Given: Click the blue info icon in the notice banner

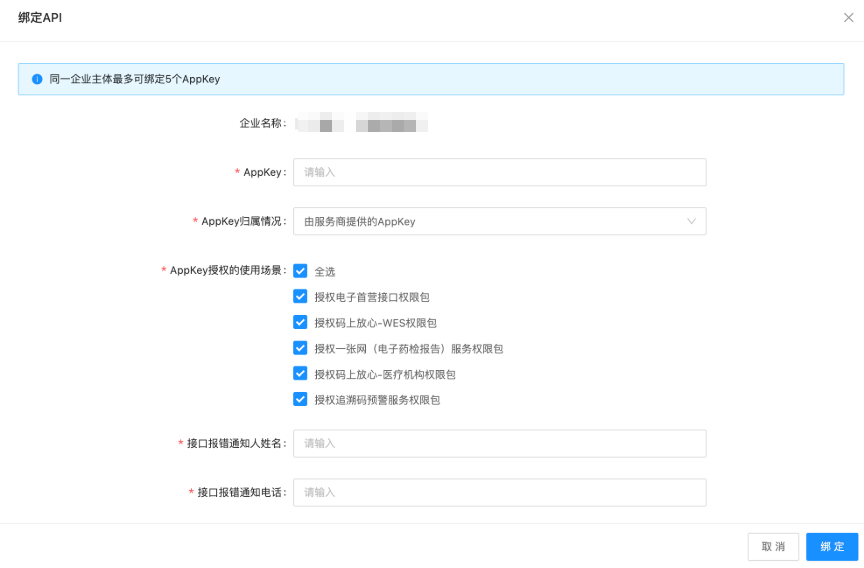Looking at the screenshot, I should tap(36, 78).
